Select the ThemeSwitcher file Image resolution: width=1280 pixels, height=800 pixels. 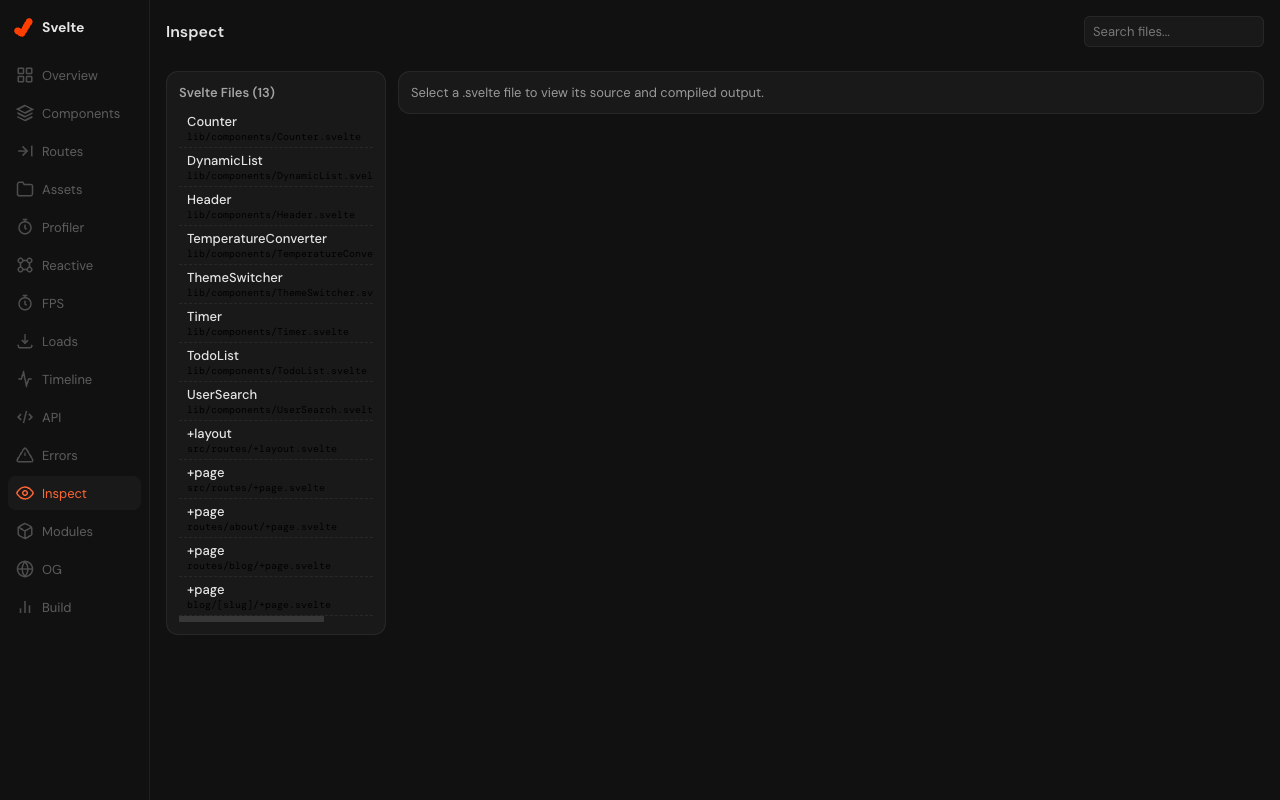[x=276, y=285]
